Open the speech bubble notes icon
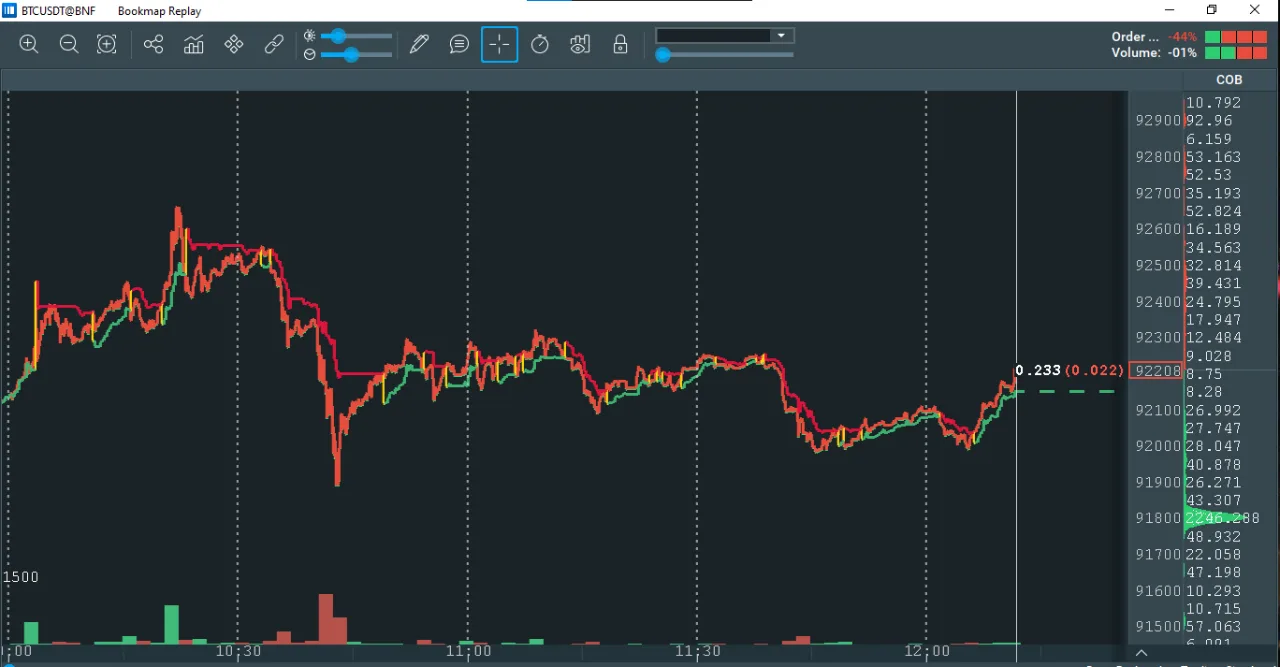Viewport: 1280px width, 667px height. pos(459,44)
